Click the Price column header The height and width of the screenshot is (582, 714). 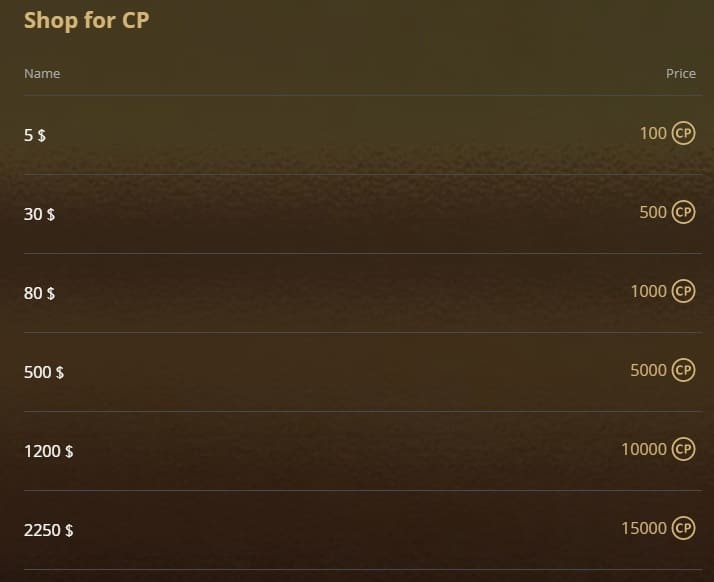tap(681, 74)
